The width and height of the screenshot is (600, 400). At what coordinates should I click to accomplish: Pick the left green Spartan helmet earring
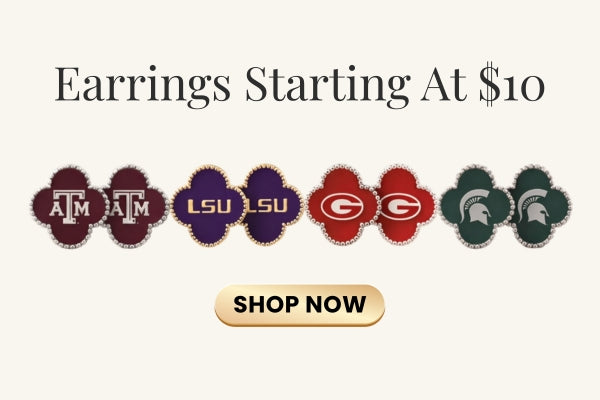tap(472, 206)
